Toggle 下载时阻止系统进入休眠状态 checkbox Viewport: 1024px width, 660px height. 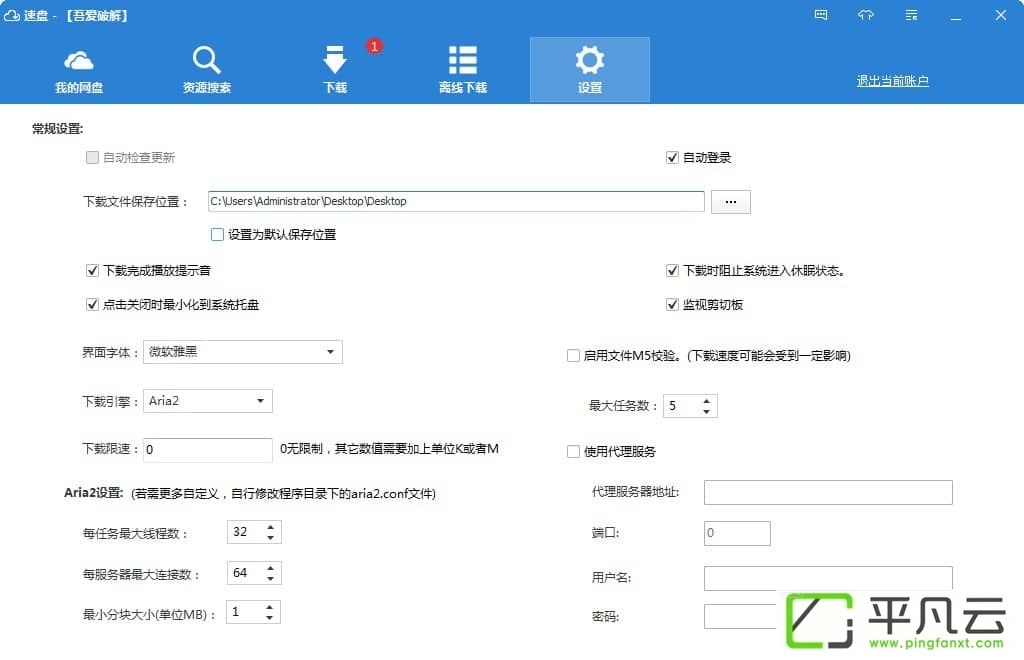672,270
